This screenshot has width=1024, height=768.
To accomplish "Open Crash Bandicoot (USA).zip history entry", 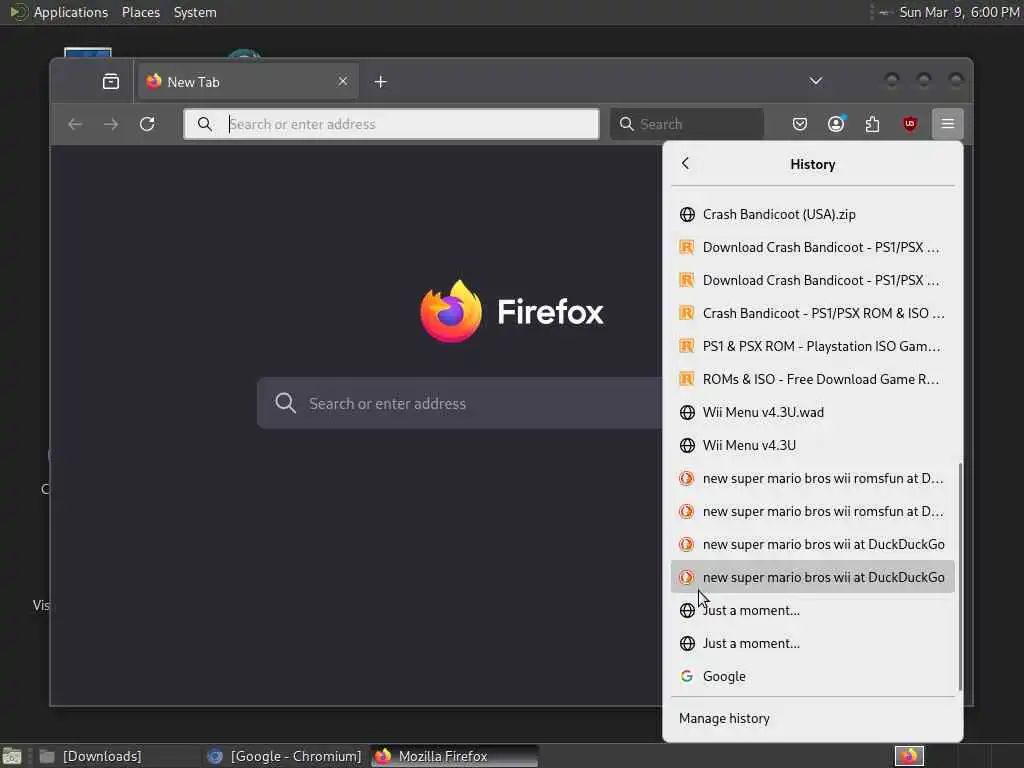I will point(812,214).
